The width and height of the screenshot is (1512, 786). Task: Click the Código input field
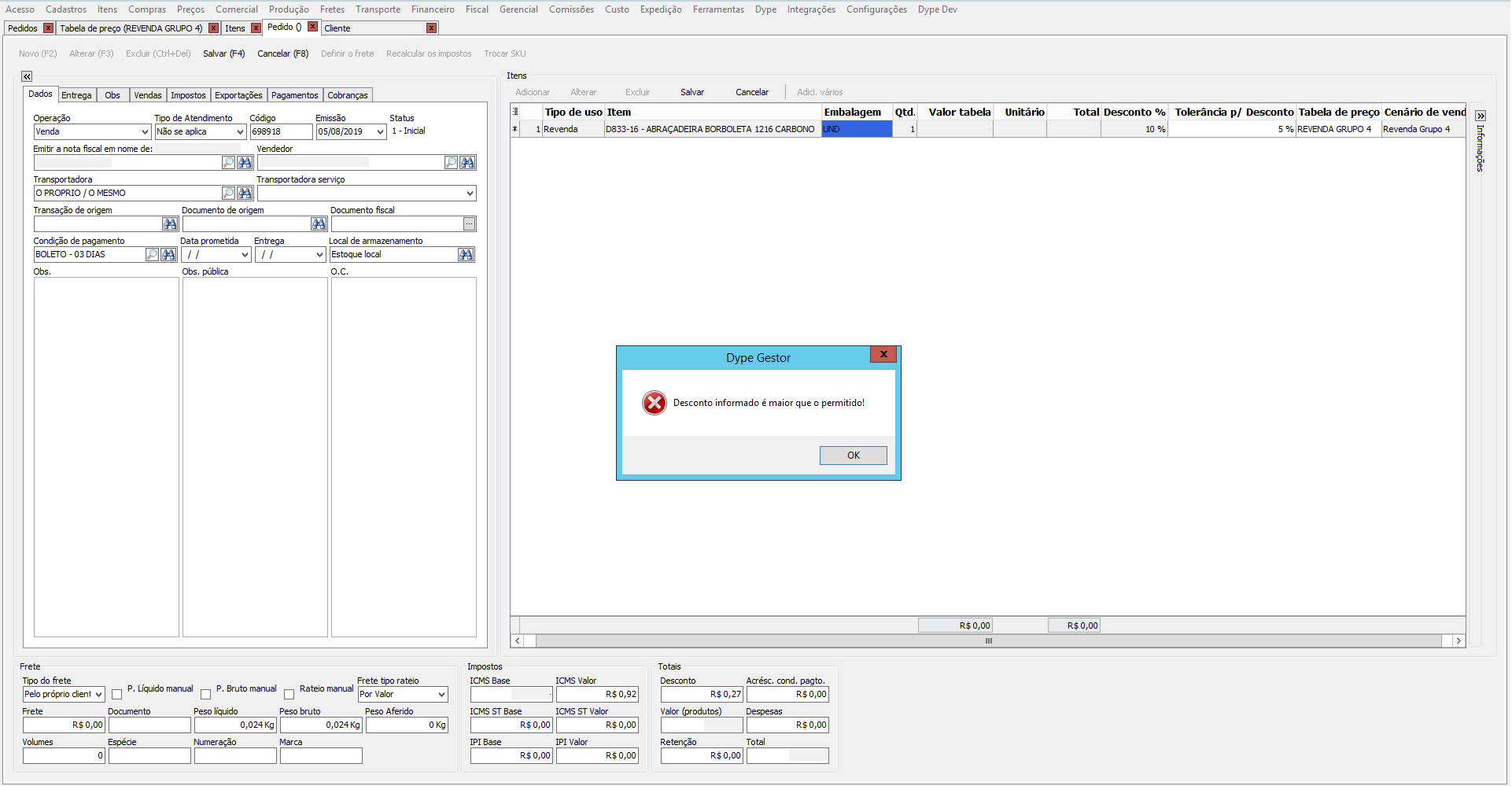click(281, 132)
